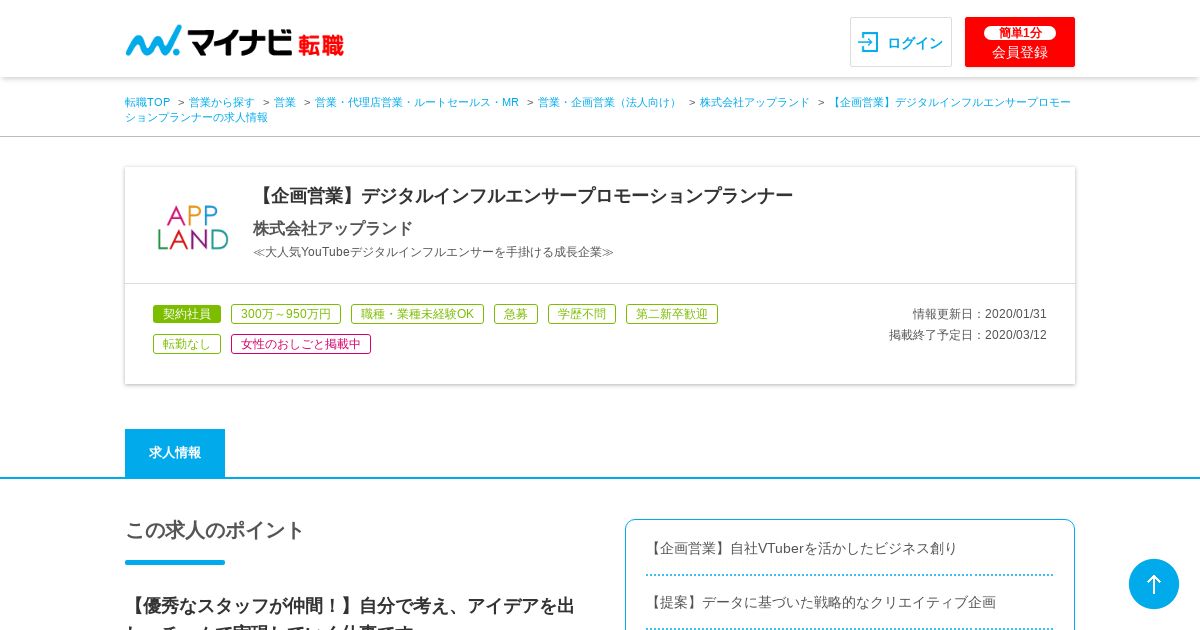1200x630 pixels.
Task: Click the 掲載終了予定日 2020/03/12 text
Action: pos(968,335)
